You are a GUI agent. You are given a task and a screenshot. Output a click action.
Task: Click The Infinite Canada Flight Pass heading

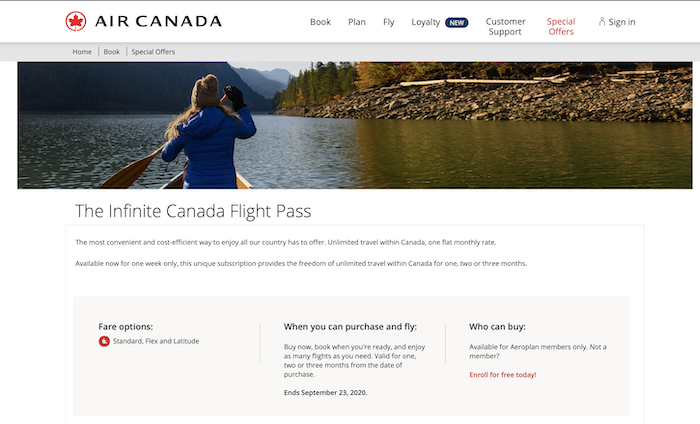point(193,211)
